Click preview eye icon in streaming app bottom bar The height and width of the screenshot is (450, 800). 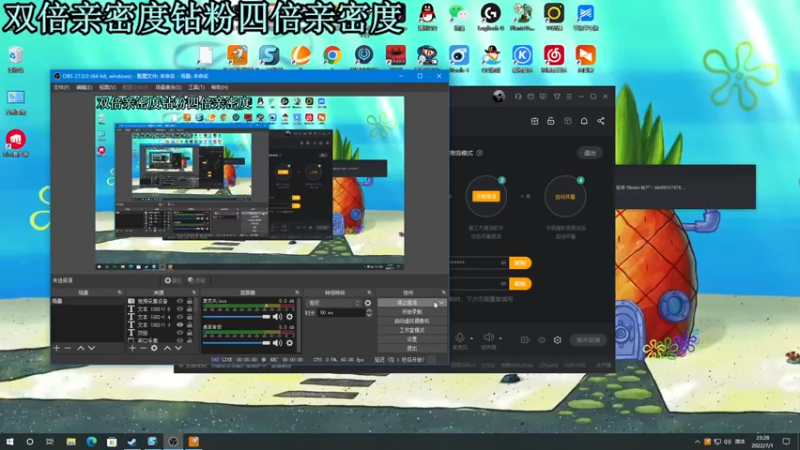tap(541, 340)
